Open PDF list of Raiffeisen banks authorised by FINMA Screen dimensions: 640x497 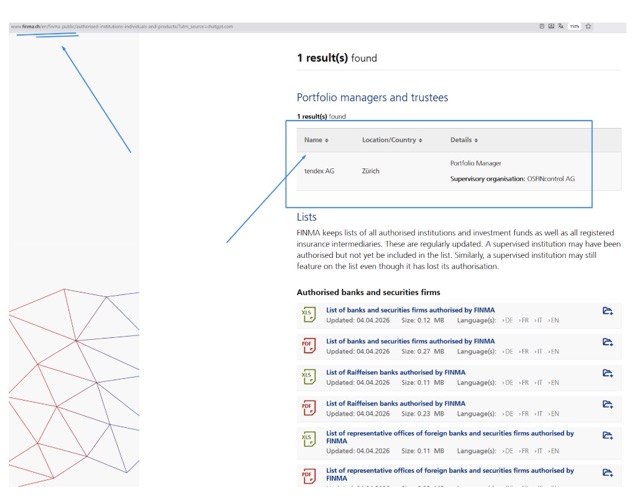click(396, 404)
